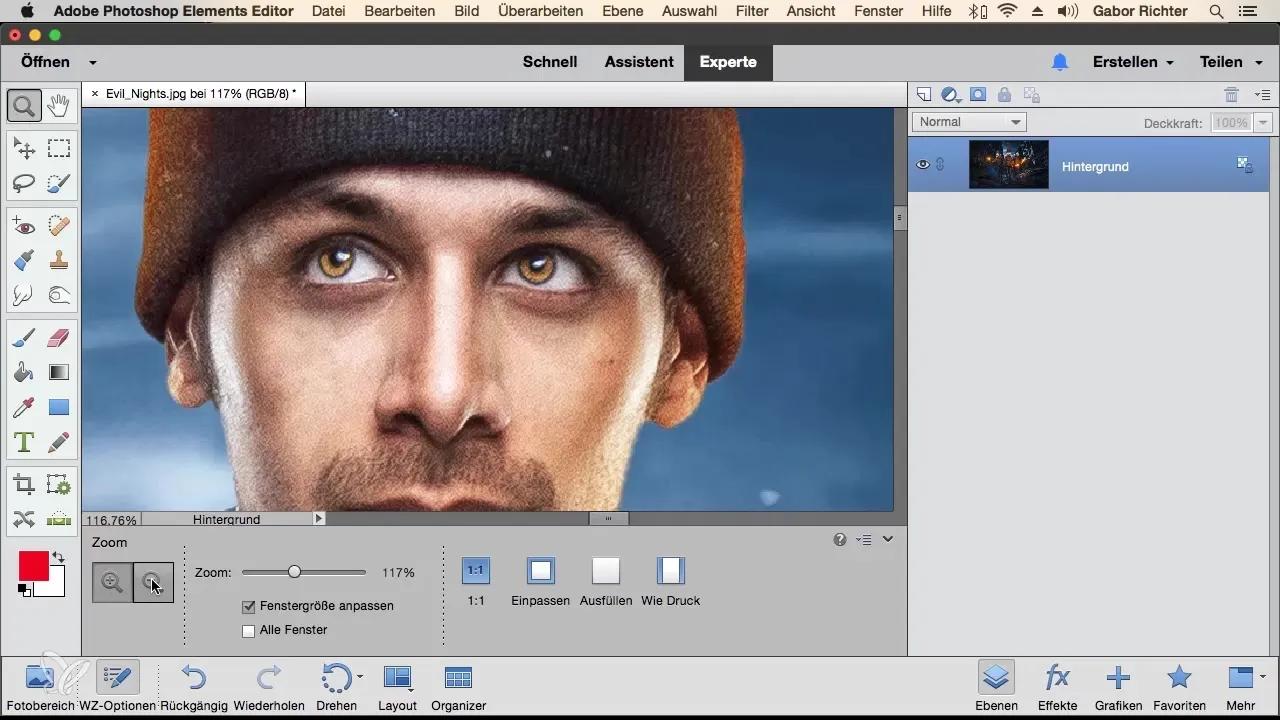Click the delete layer trash icon

(x=1231, y=95)
